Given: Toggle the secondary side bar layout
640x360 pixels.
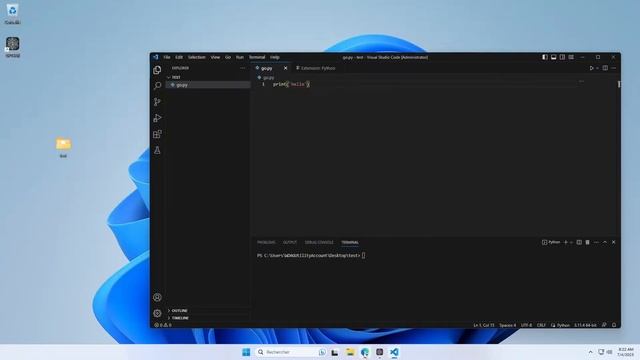Looking at the screenshot, I should (562, 57).
